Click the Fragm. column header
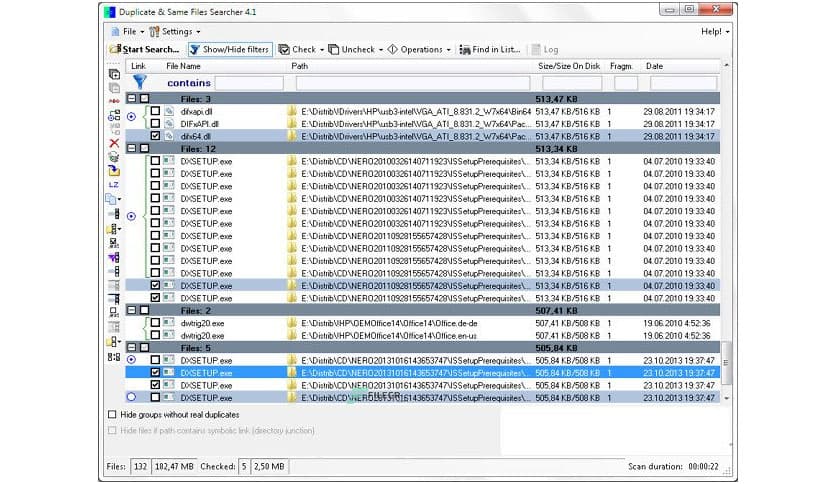Screen dimensions: 836x484 (x=621, y=66)
